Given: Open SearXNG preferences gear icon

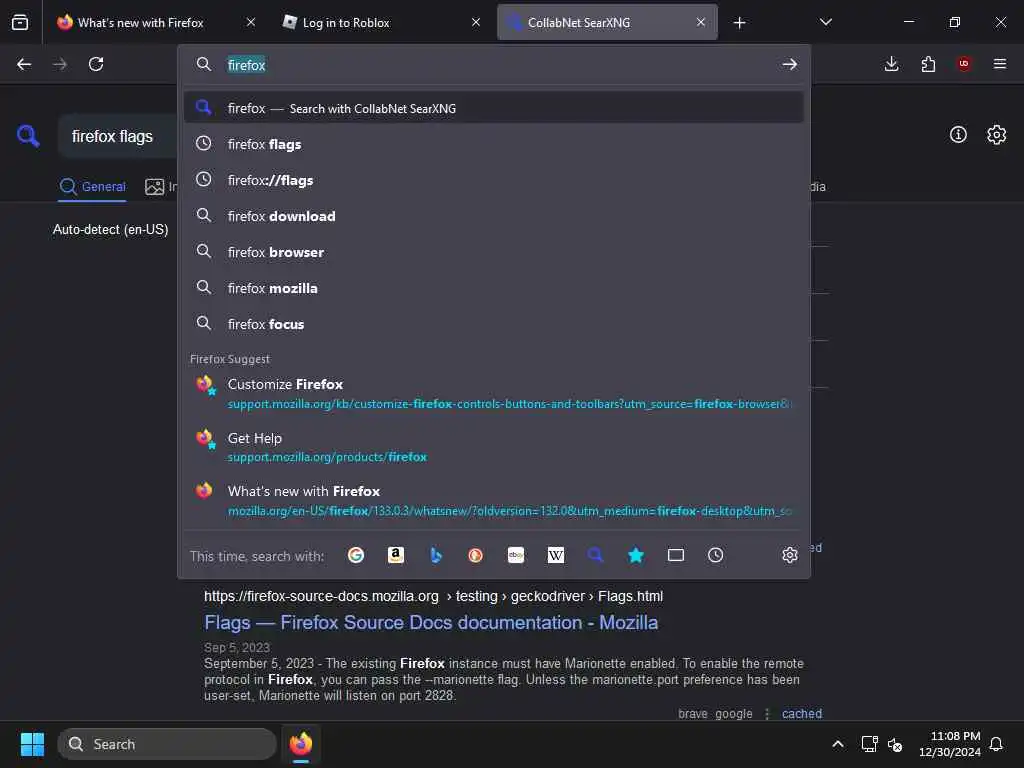Looking at the screenshot, I should (x=996, y=135).
